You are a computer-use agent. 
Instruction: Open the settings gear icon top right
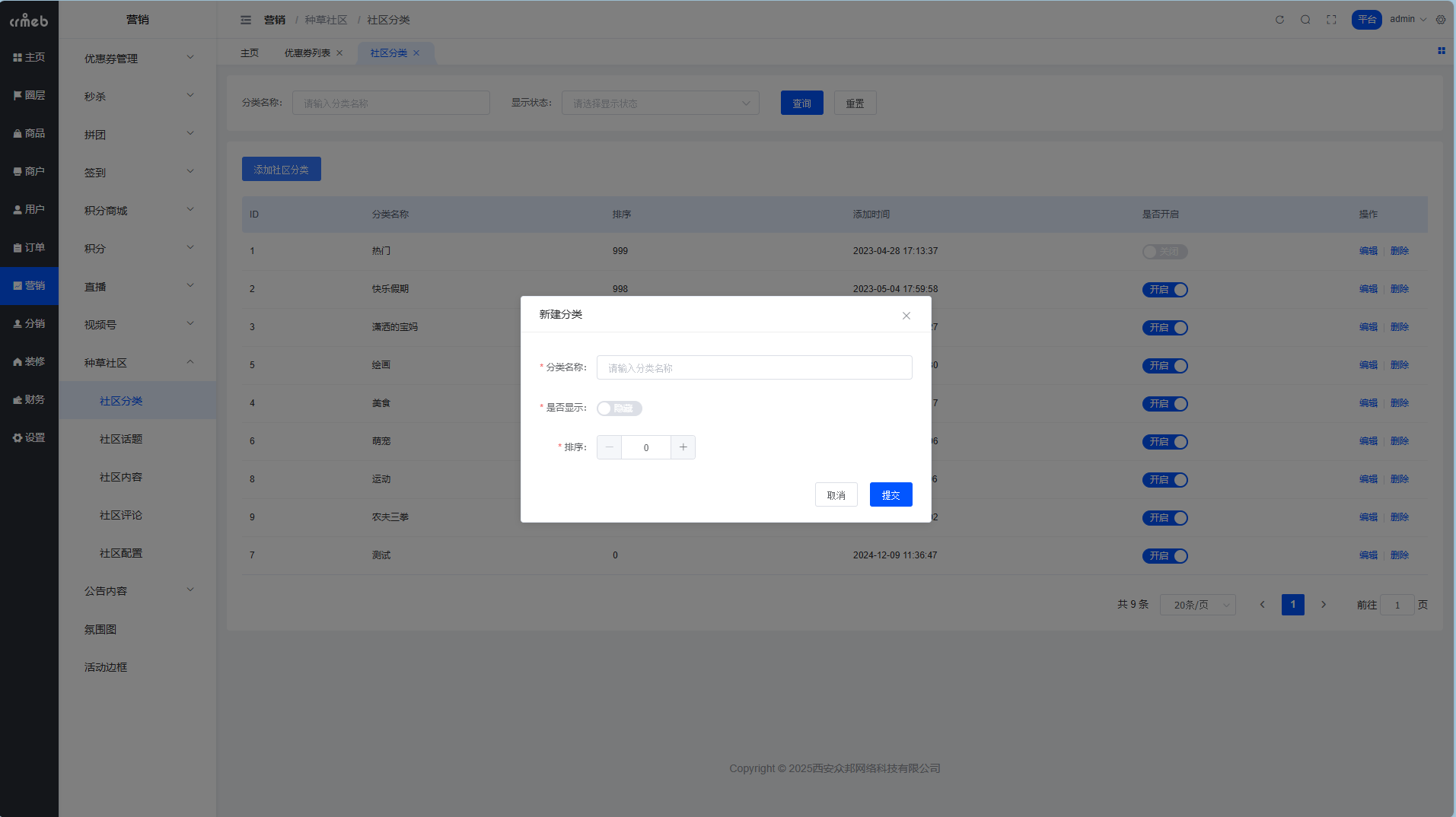[1441, 20]
